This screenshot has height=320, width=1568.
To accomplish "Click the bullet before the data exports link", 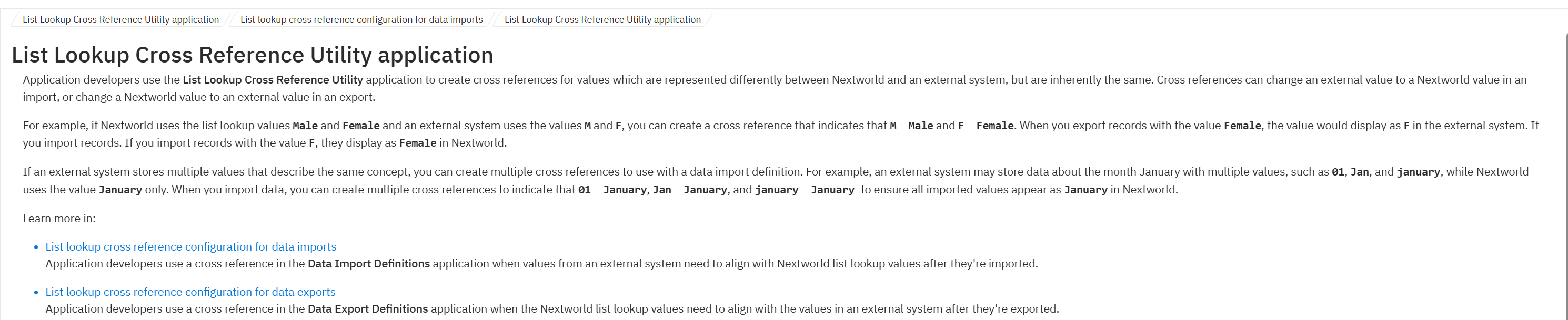I will pos(36,293).
